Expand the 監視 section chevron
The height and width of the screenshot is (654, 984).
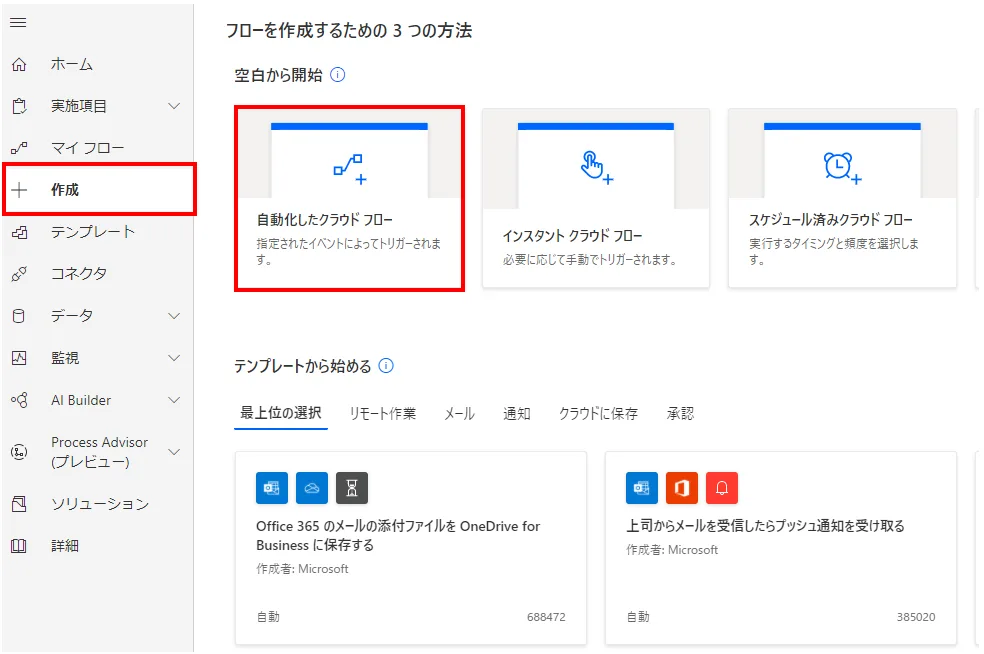point(174,358)
